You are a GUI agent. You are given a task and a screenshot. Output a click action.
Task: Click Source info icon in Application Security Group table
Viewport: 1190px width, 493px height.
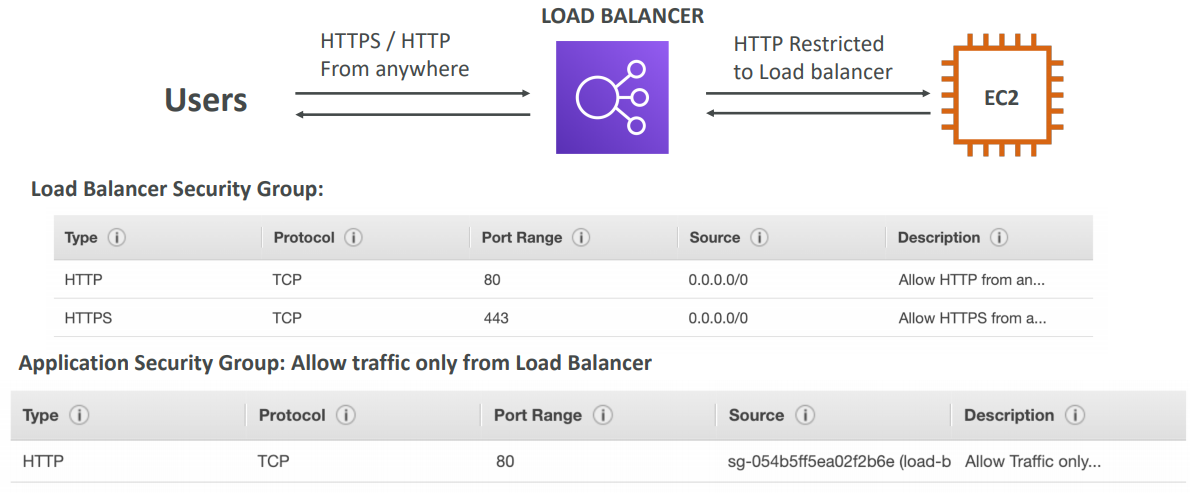(x=804, y=415)
